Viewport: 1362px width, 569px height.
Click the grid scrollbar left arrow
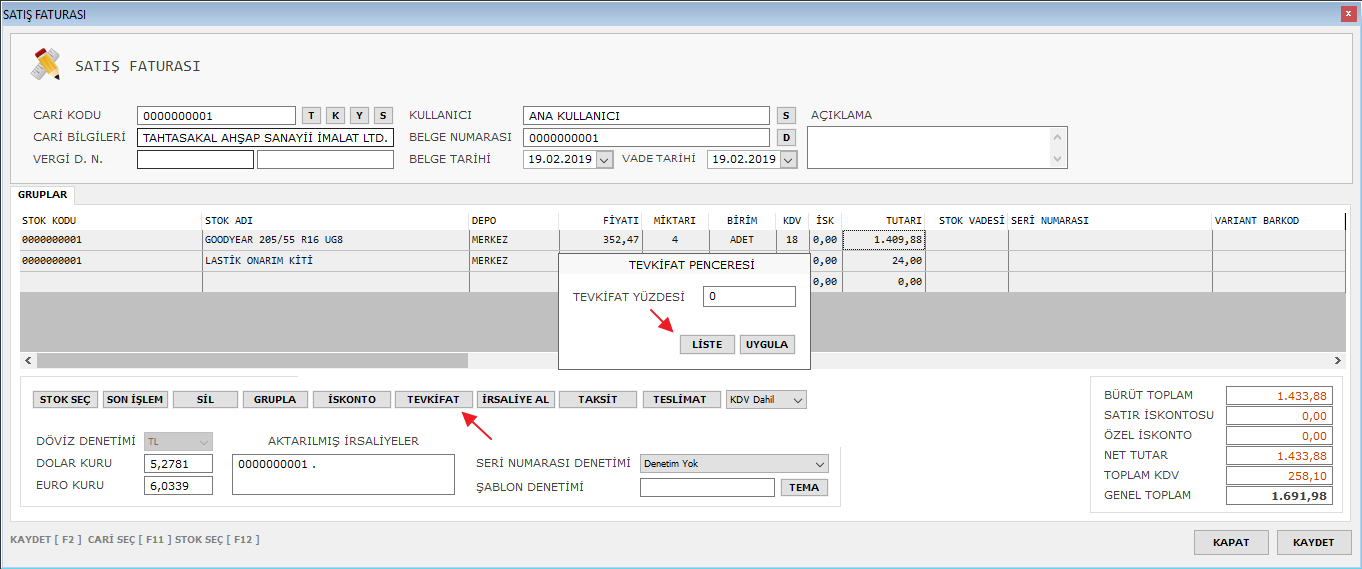click(x=28, y=360)
